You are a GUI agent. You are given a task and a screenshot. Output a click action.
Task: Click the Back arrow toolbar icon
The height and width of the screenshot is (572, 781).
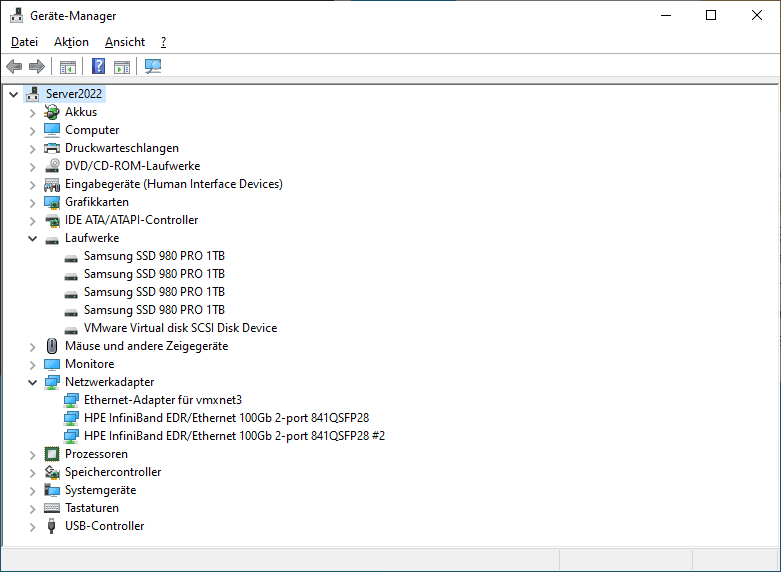point(14,66)
